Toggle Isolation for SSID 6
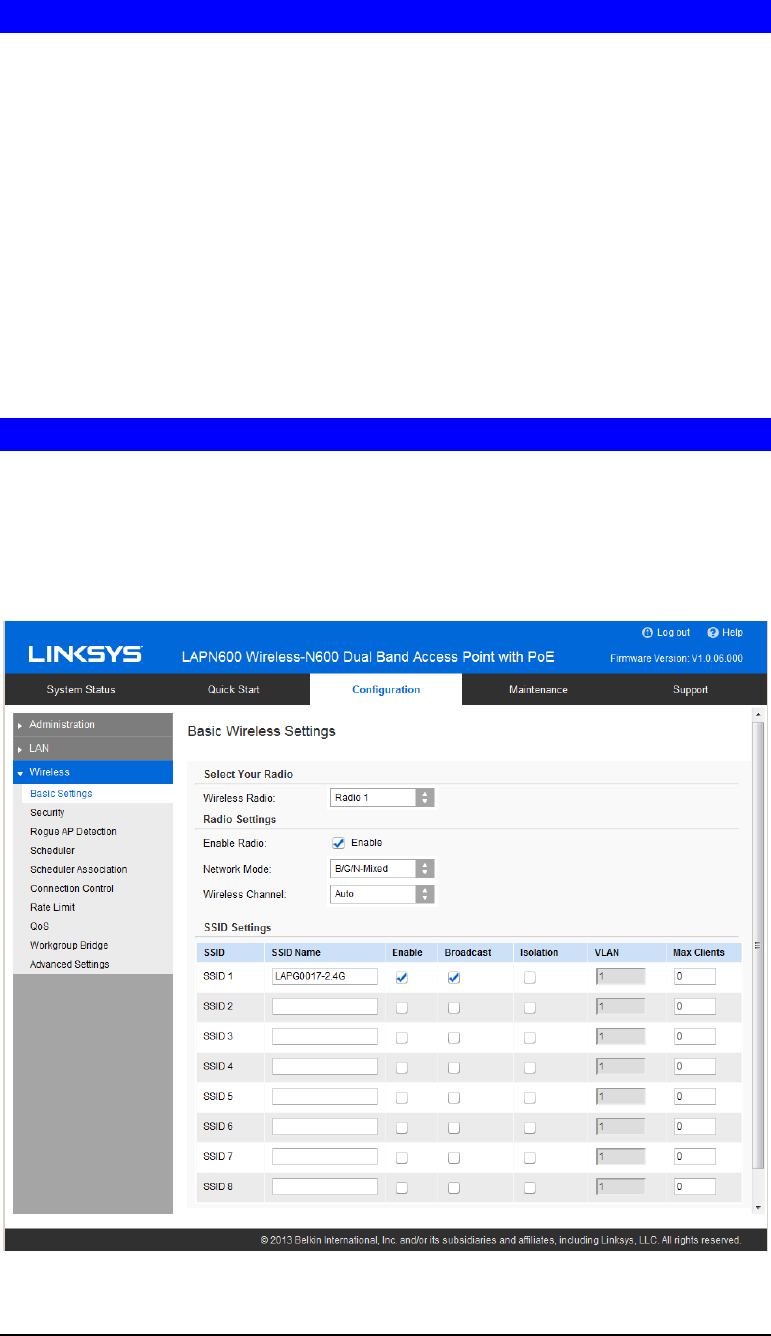This screenshot has width=771, height=1336. [x=530, y=1128]
